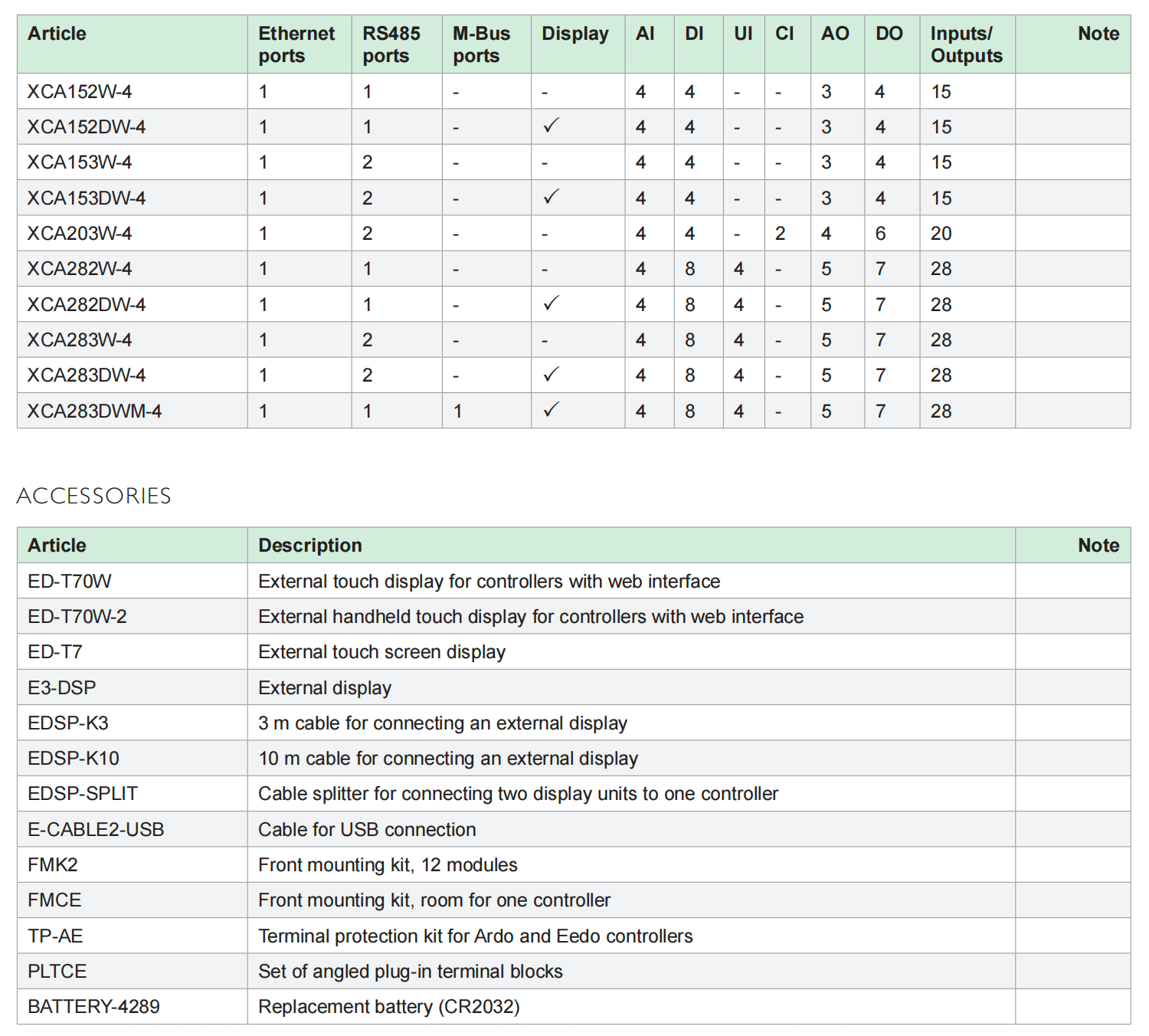The height and width of the screenshot is (1036, 1149).
Task: Click the ACCESSORIES section heading
Action: (94, 496)
